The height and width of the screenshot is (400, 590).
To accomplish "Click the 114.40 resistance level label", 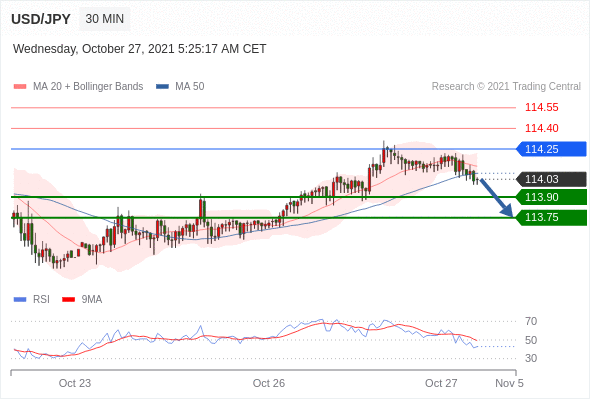I will 542,128.
